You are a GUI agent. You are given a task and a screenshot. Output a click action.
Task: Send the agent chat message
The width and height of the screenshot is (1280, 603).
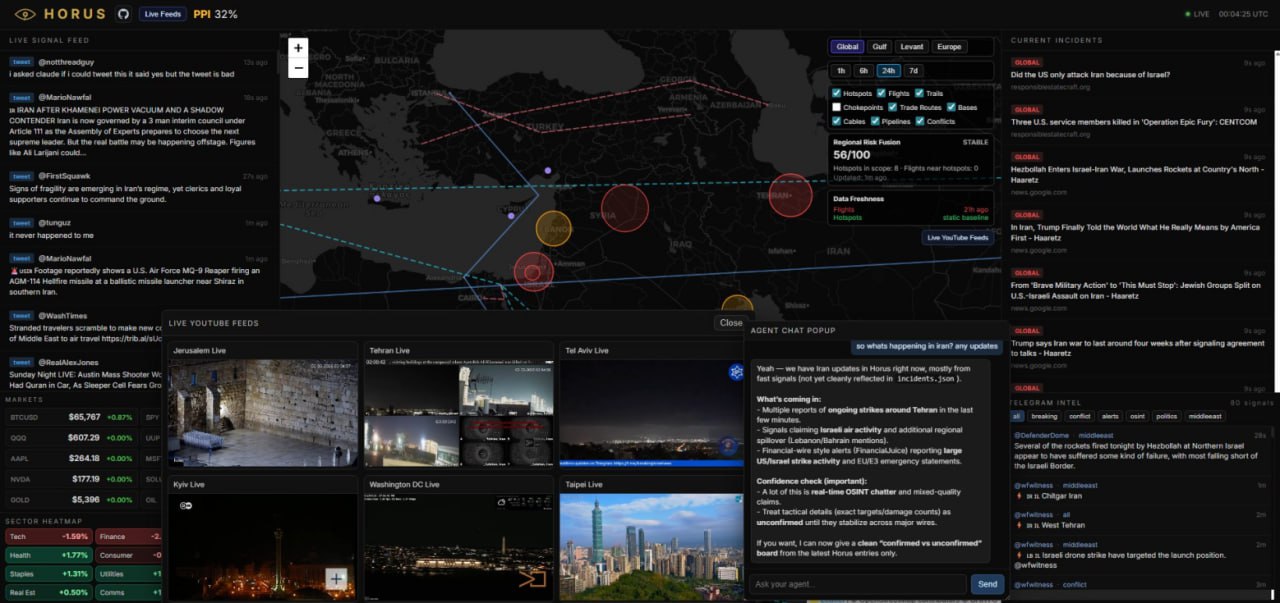click(x=987, y=584)
